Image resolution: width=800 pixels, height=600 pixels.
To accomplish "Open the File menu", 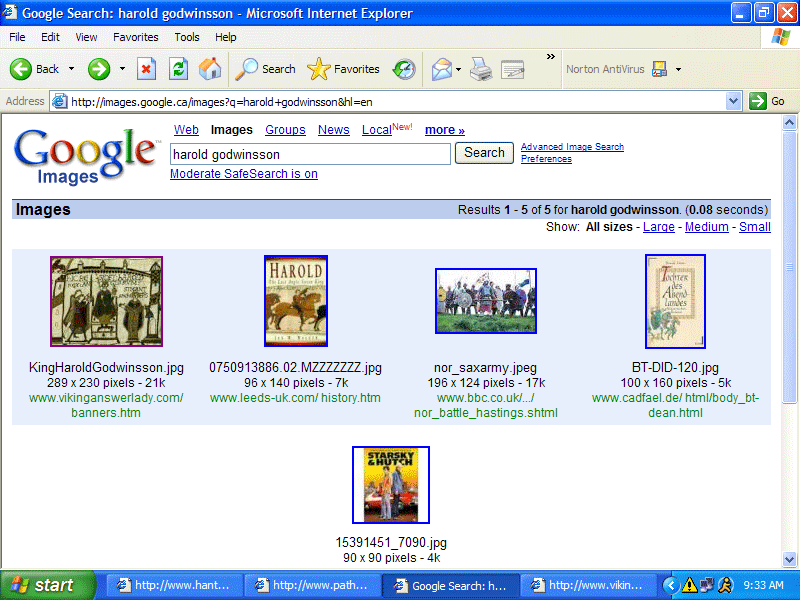I will [x=17, y=37].
